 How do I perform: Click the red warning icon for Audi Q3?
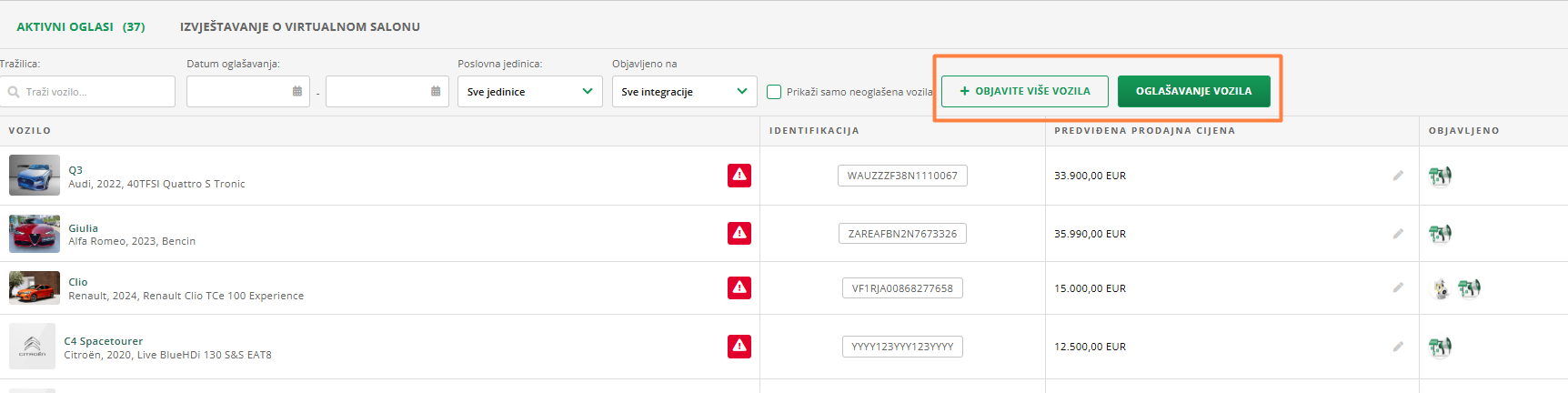[739, 175]
